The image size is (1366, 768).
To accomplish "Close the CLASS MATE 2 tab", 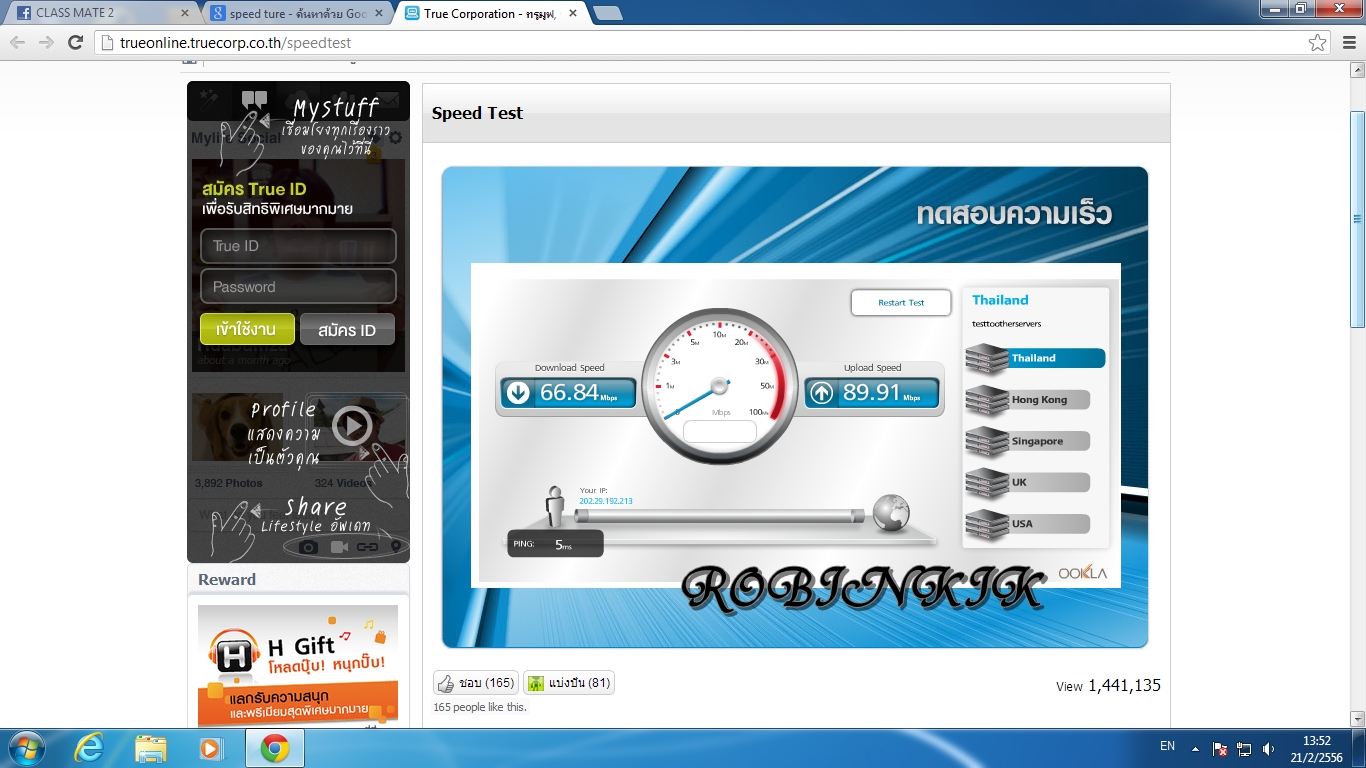I will click(x=184, y=14).
